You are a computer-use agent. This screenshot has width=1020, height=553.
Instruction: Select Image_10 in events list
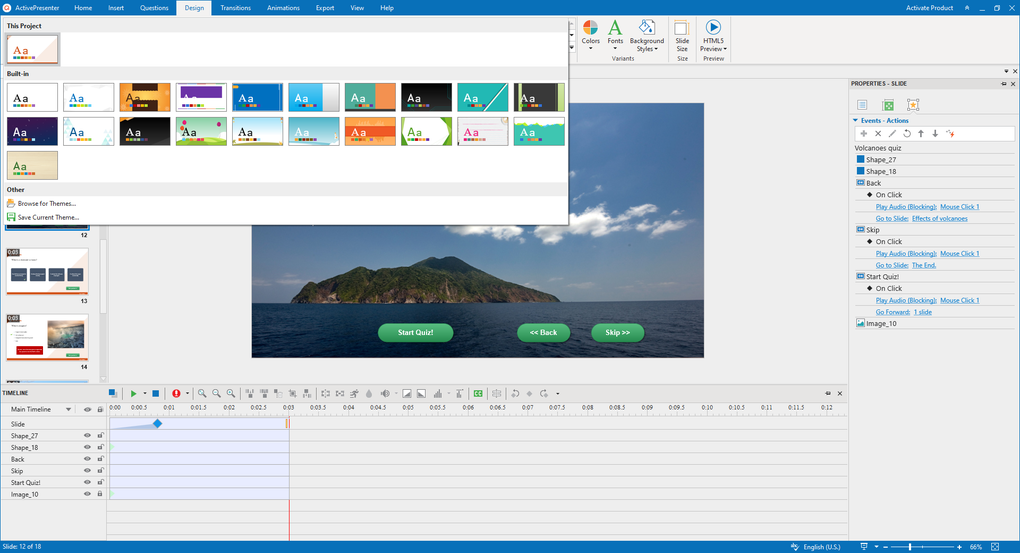[x=881, y=323]
